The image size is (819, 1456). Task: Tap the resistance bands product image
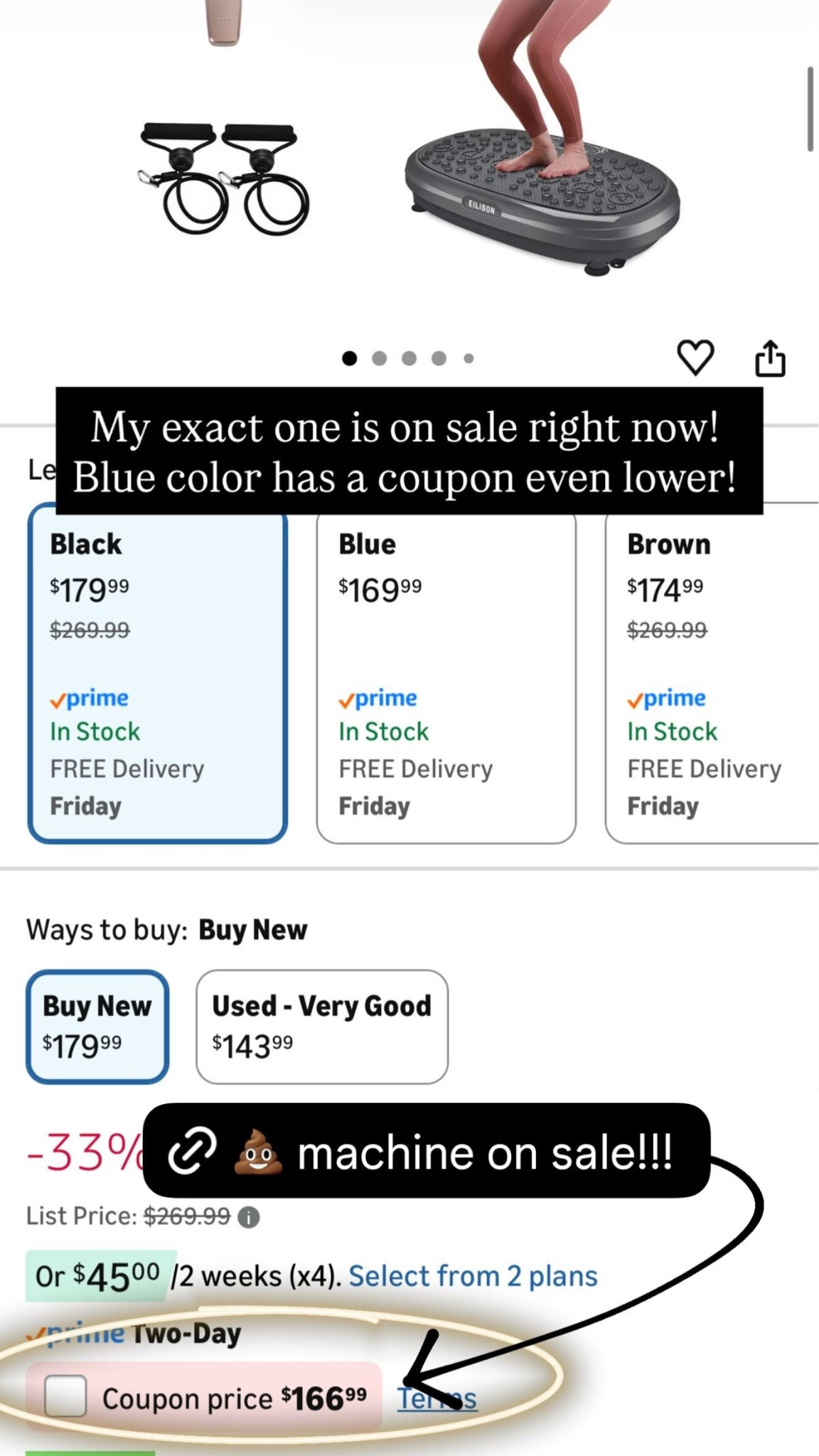(x=225, y=178)
